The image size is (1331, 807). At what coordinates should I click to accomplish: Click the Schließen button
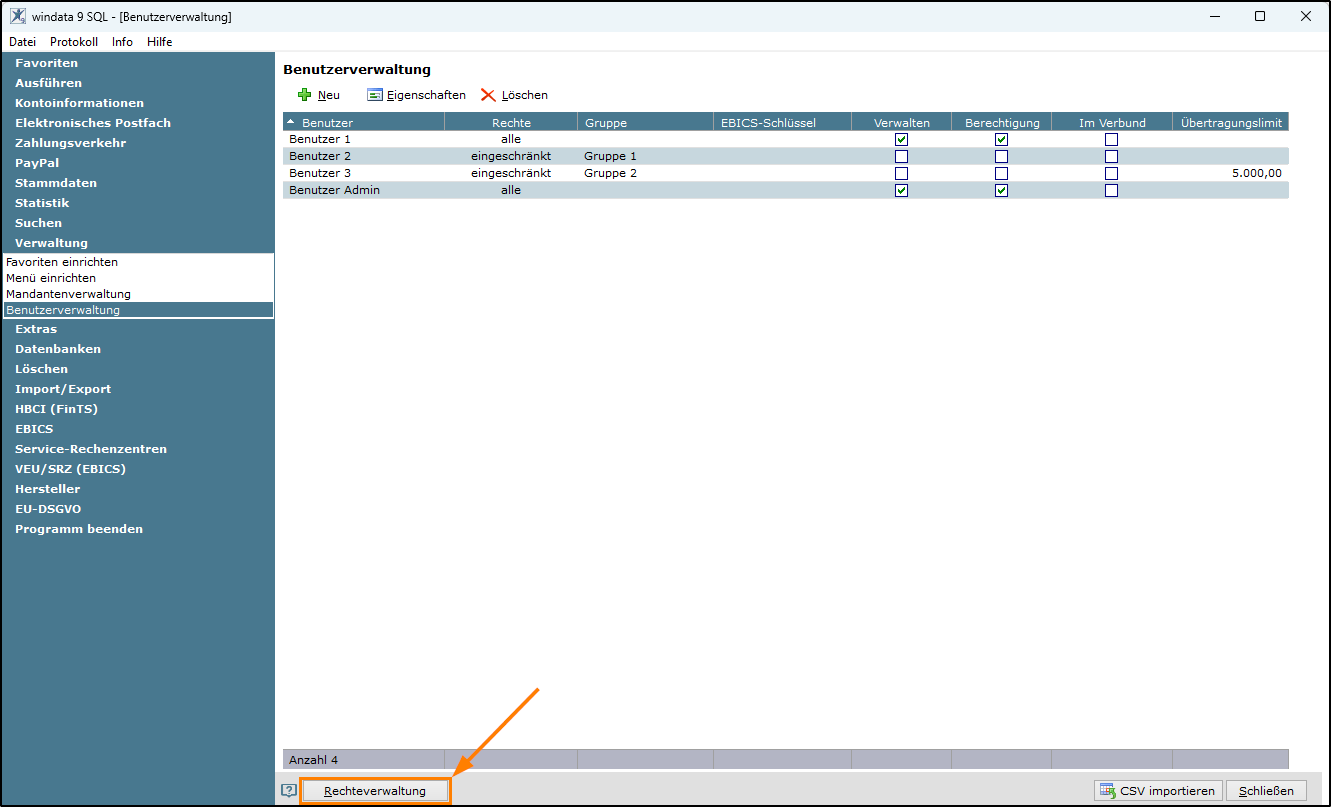pyautogui.click(x=1266, y=791)
